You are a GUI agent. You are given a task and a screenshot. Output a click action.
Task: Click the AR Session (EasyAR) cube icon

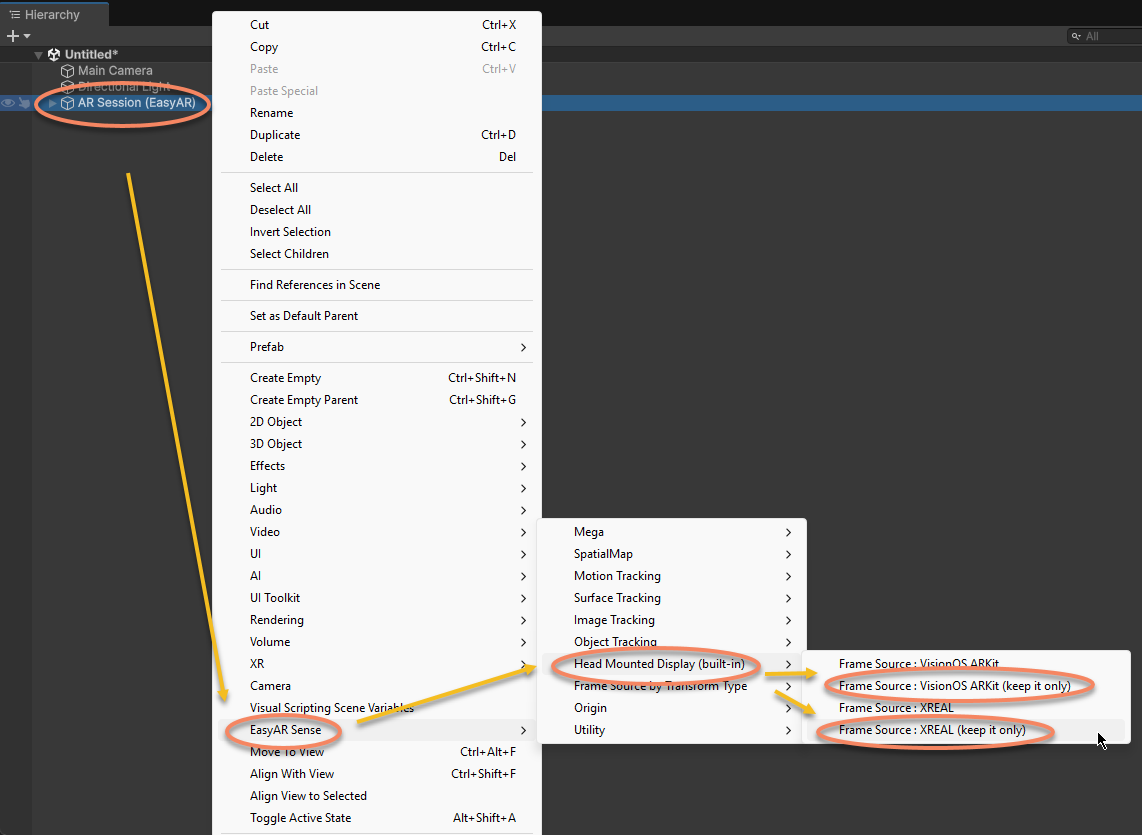(x=67, y=103)
